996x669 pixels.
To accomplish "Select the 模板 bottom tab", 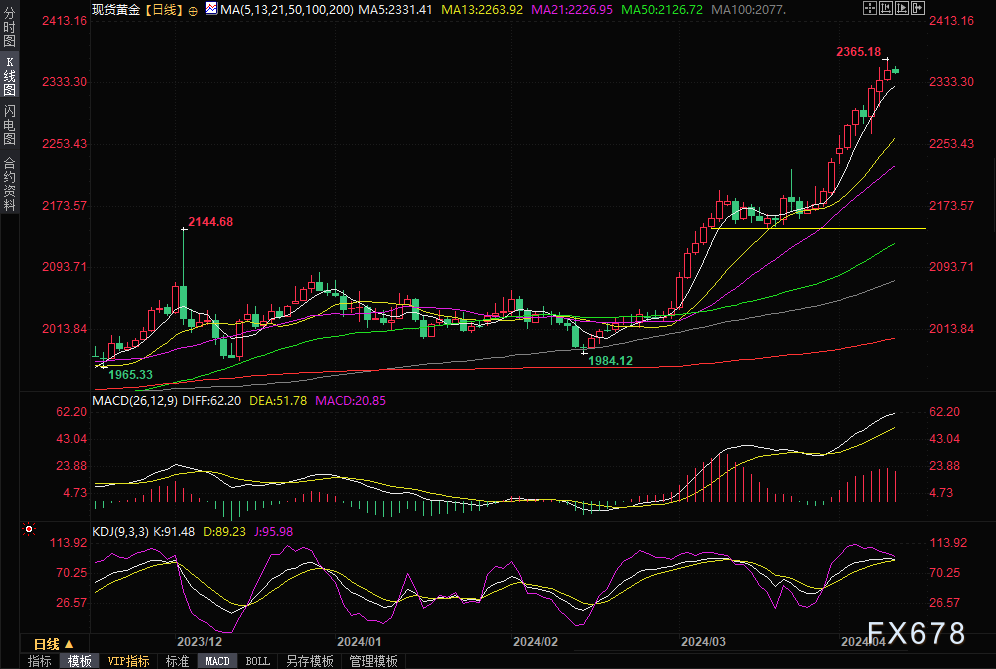I will pos(80,661).
